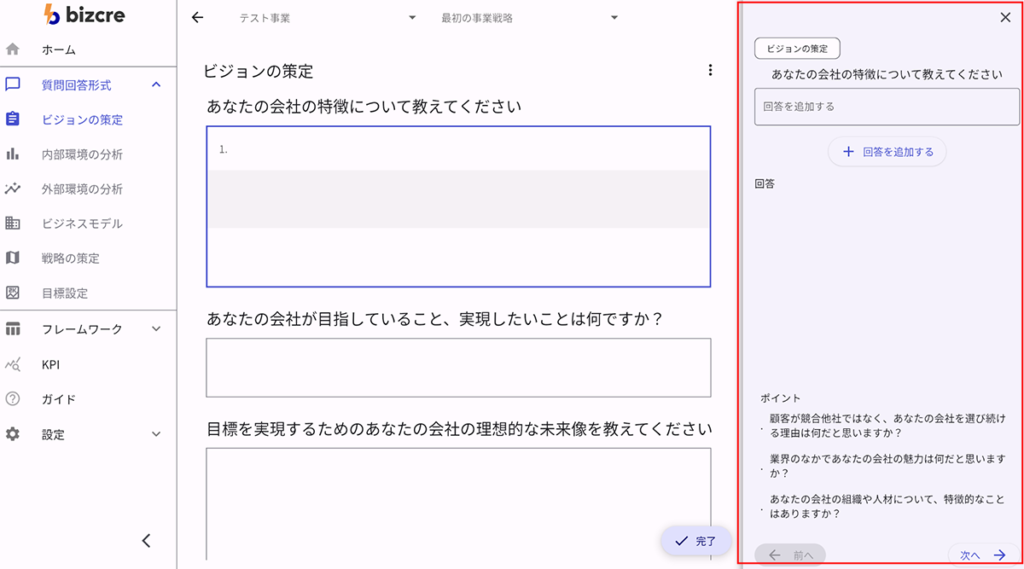The width and height of the screenshot is (1024, 569).
Task: Click the 回答を追加する input field
Action: [886, 106]
